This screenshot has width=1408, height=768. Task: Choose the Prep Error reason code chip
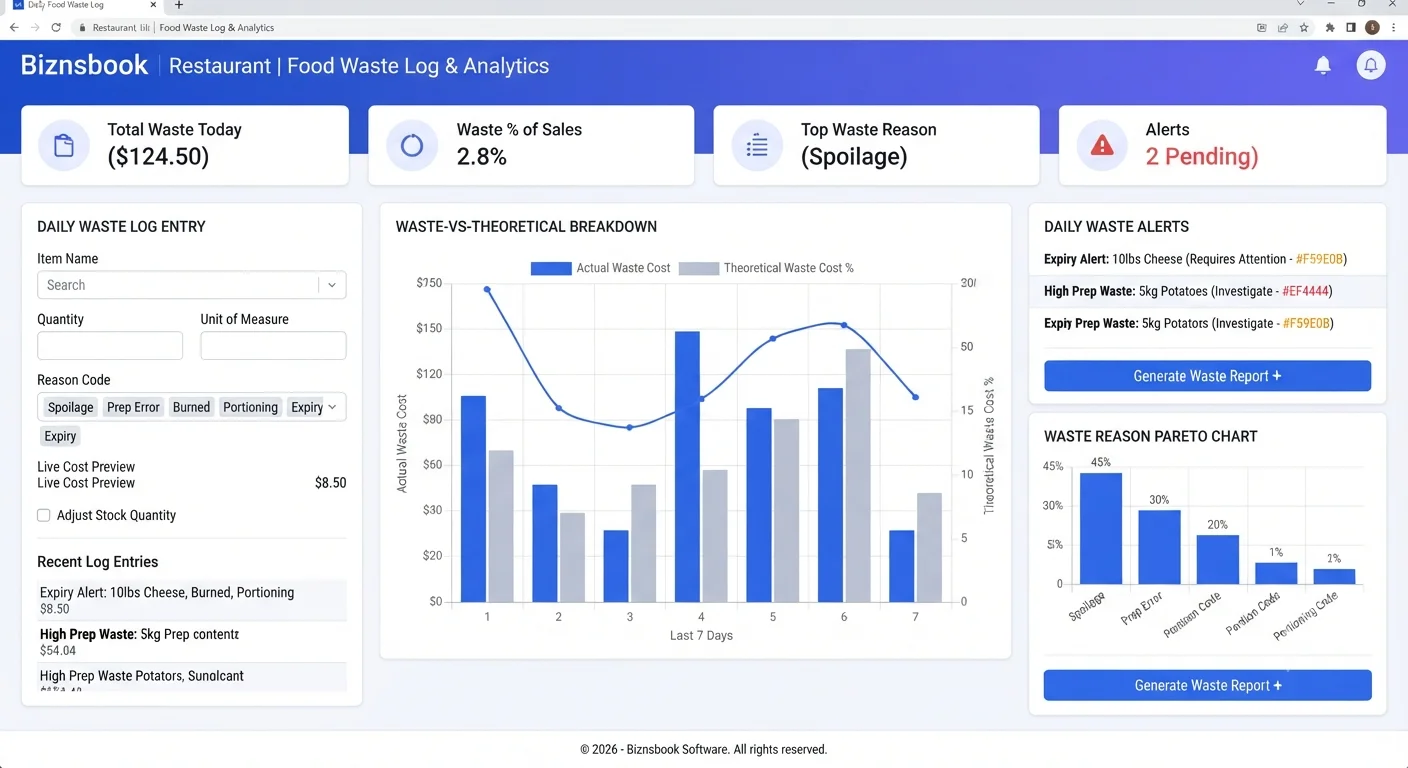coord(134,407)
